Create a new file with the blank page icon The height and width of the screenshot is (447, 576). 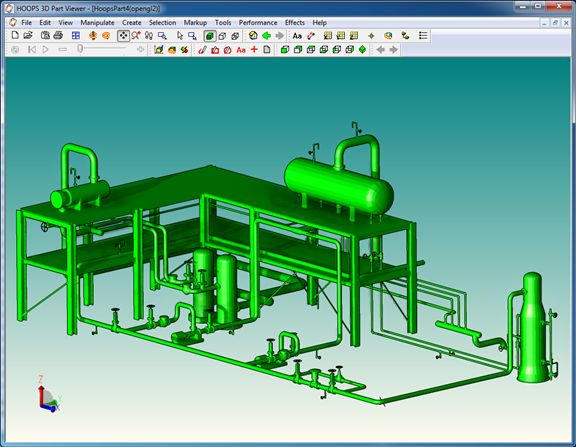[15, 35]
